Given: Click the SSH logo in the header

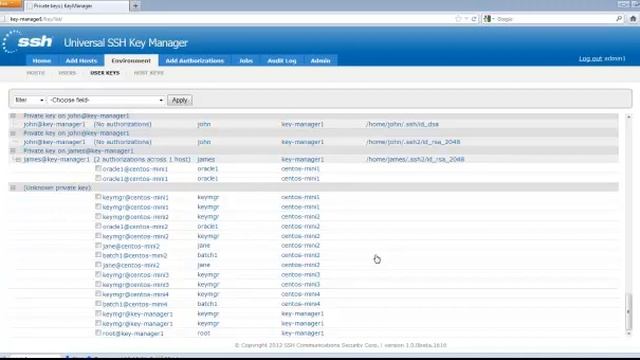Looking at the screenshot, I should [28, 42].
